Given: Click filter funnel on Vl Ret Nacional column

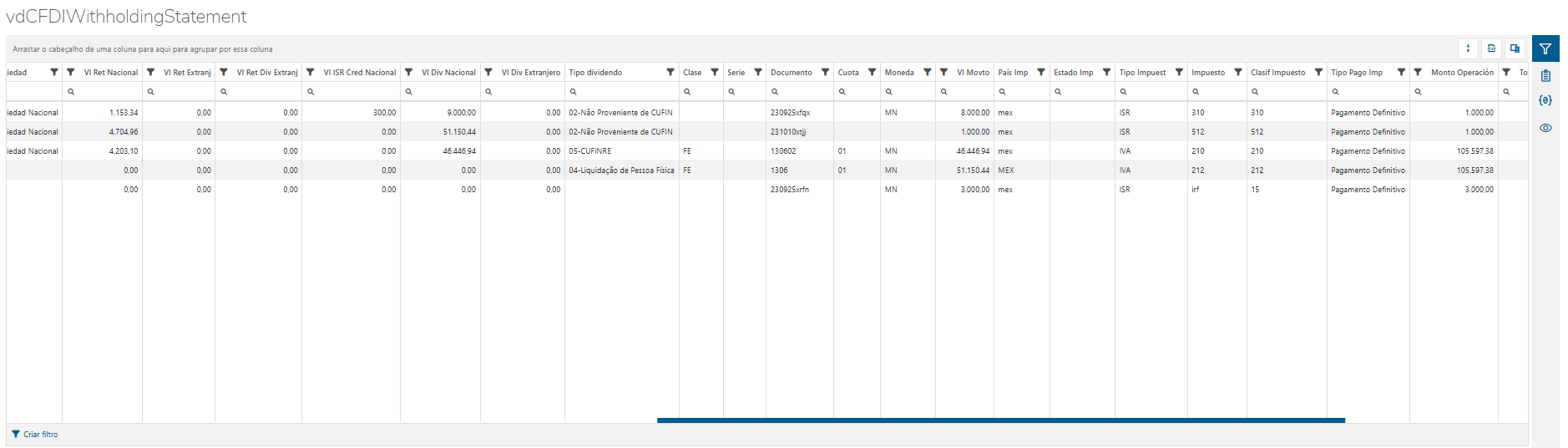Looking at the screenshot, I should tap(71, 73).
